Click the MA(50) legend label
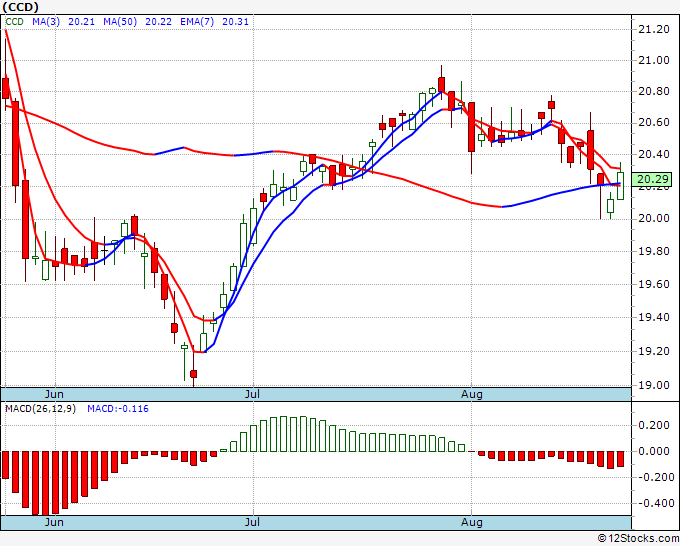 (120, 22)
